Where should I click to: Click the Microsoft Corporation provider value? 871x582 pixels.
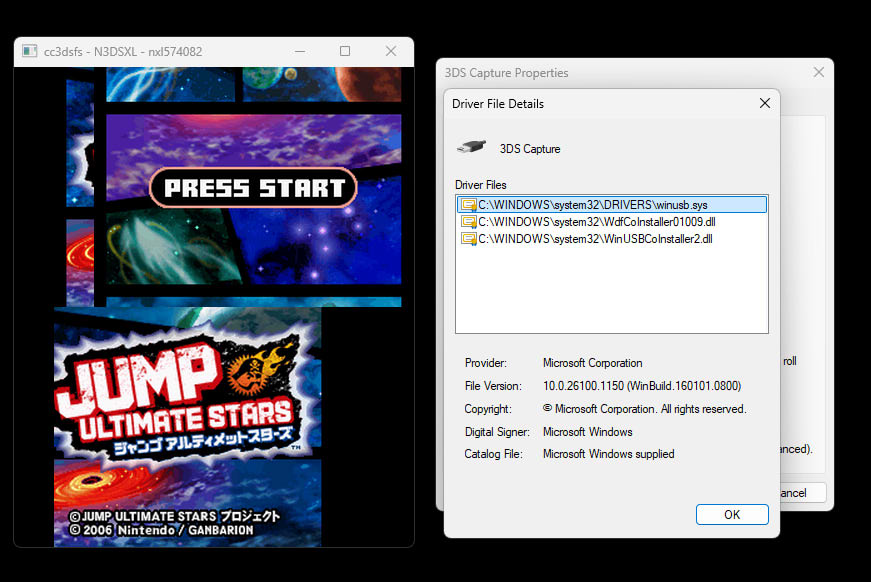click(592, 363)
